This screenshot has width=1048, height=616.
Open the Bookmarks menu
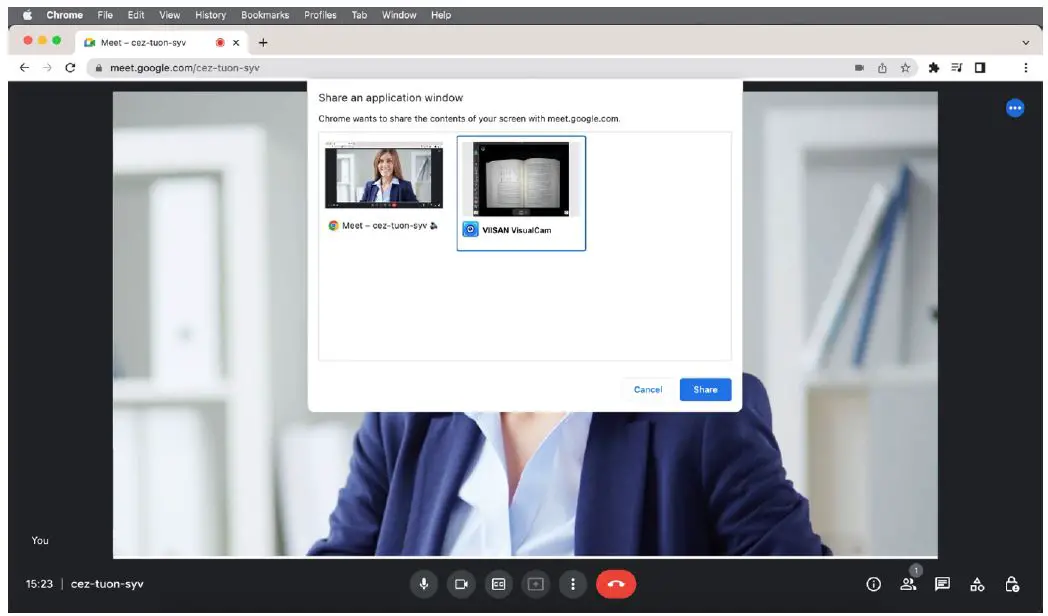pos(264,15)
